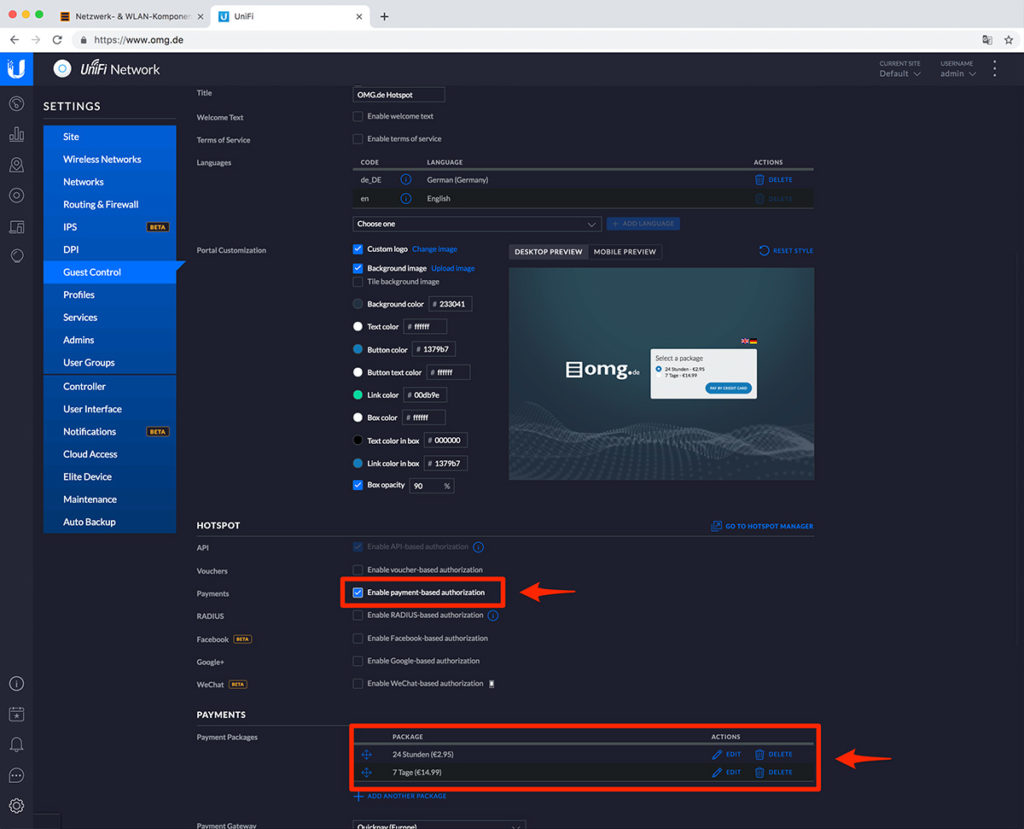Click the move handle for 24 Stunden package
The width and height of the screenshot is (1024, 829).
(366, 755)
